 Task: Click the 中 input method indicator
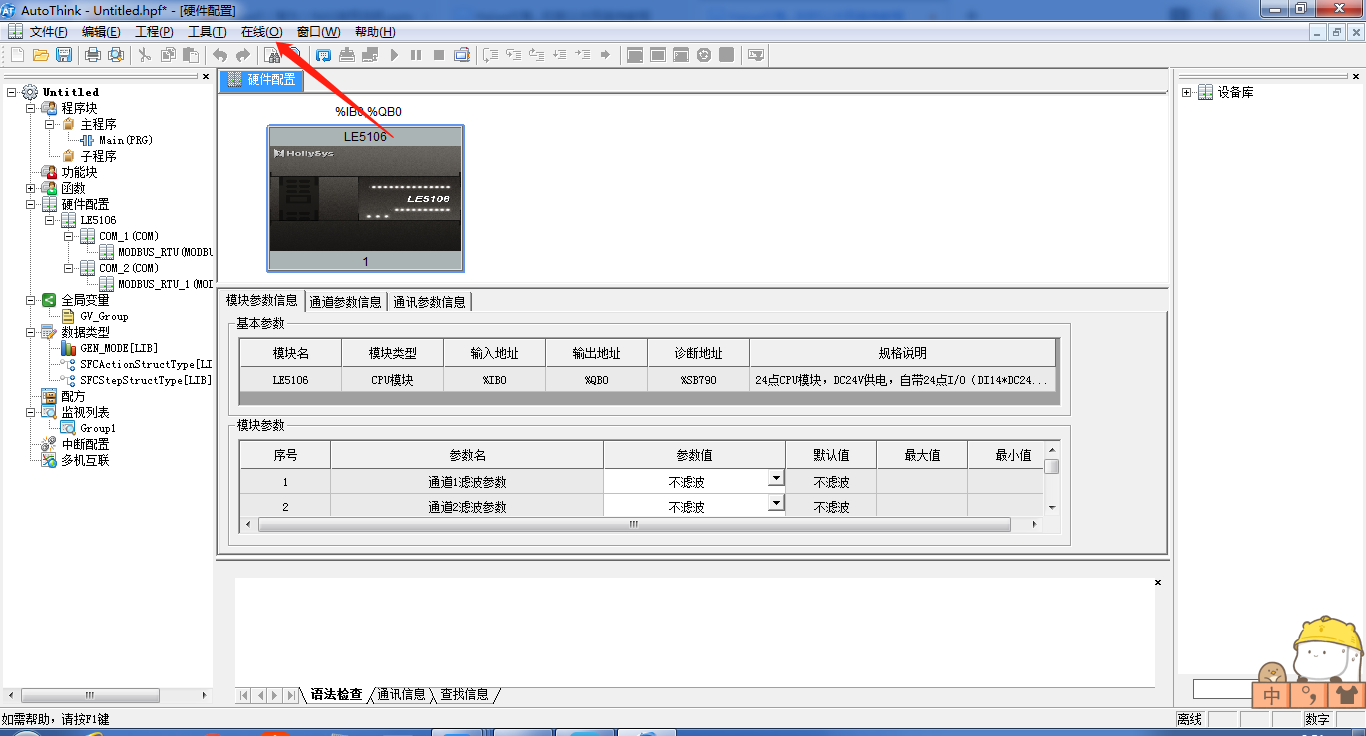(x=1271, y=695)
